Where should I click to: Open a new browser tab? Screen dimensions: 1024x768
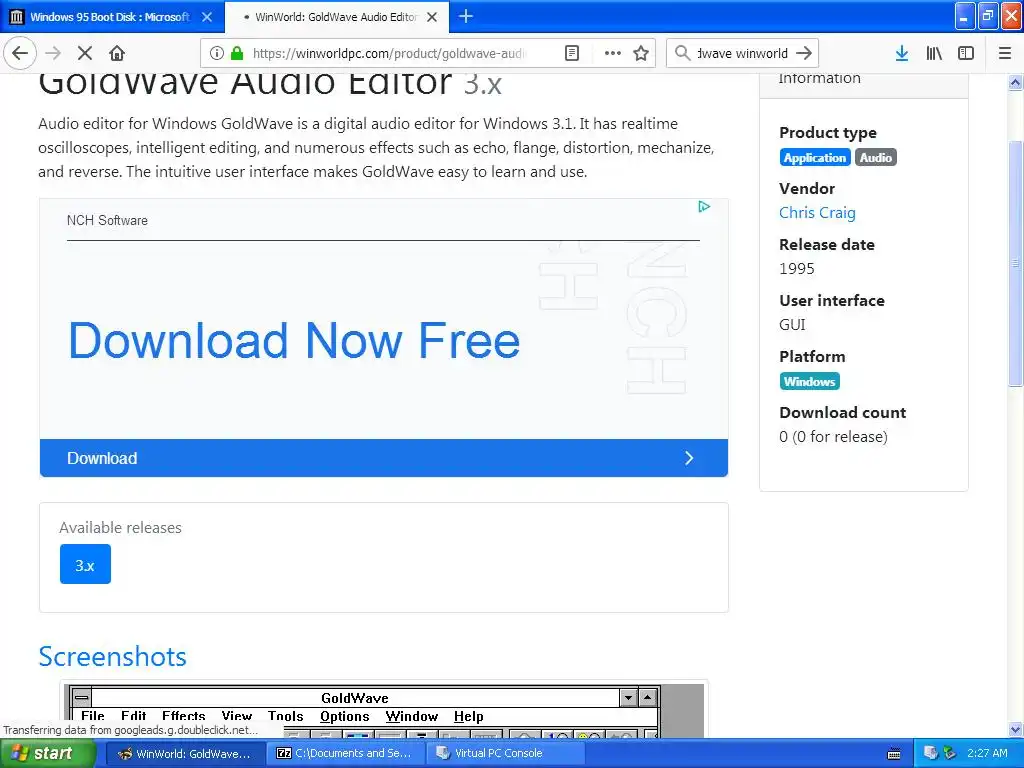(x=466, y=16)
